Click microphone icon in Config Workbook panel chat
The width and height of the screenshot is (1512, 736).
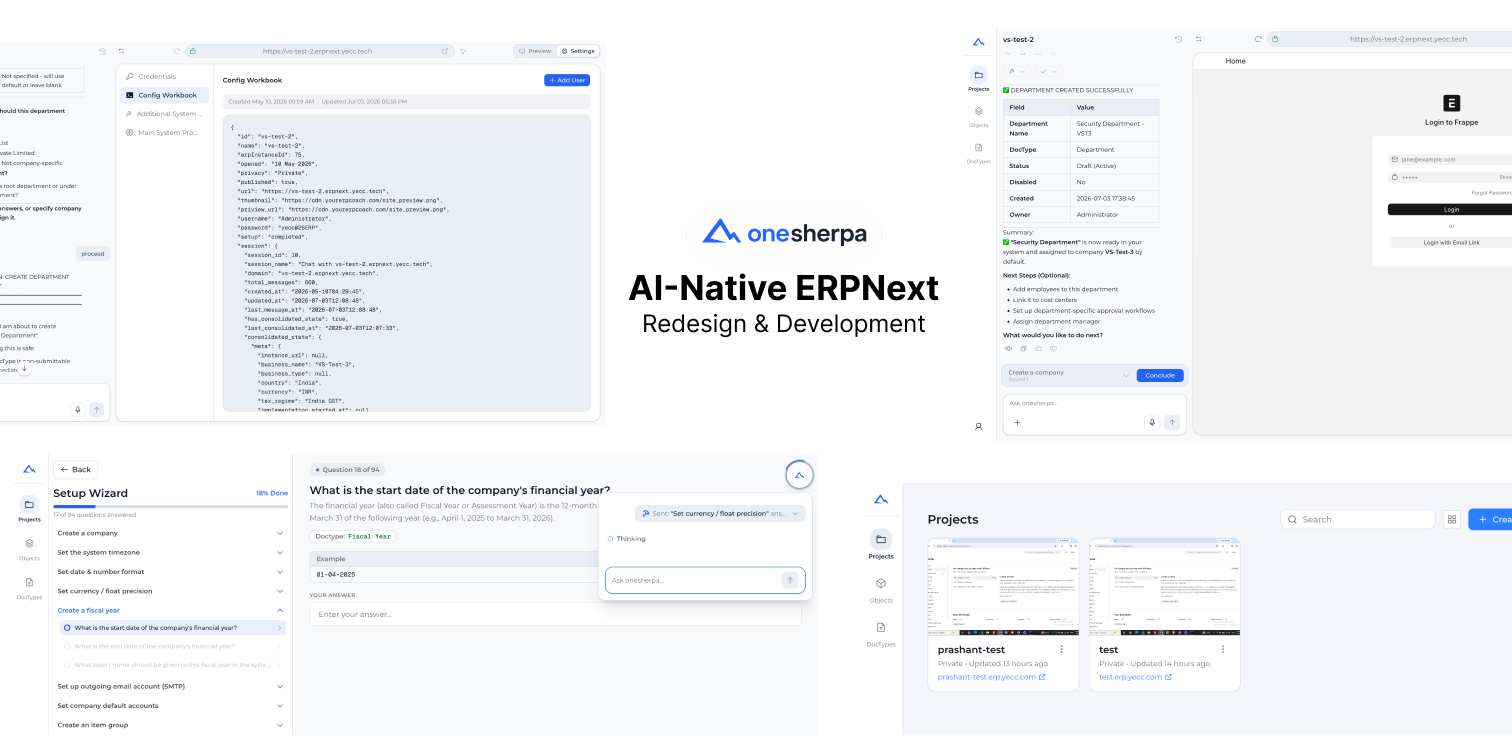tap(77, 409)
